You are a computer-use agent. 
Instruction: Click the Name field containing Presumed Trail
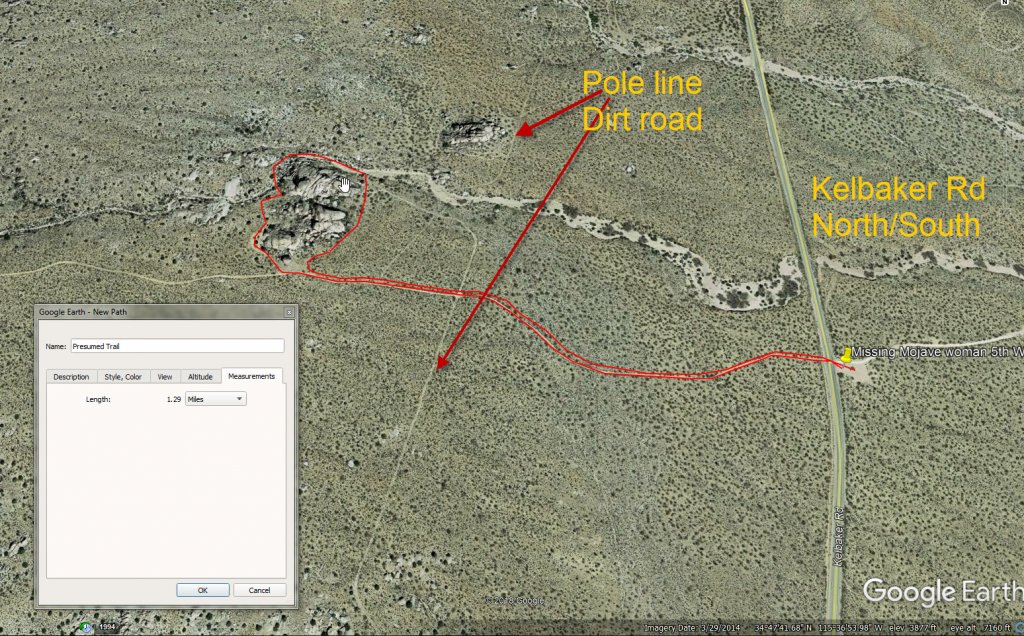(176, 346)
